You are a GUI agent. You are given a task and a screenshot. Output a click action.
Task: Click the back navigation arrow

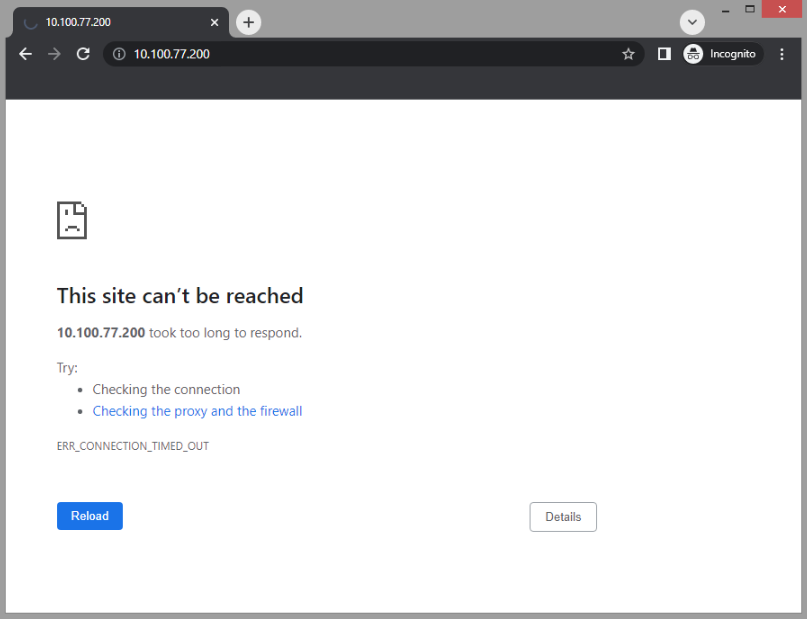[25, 54]
